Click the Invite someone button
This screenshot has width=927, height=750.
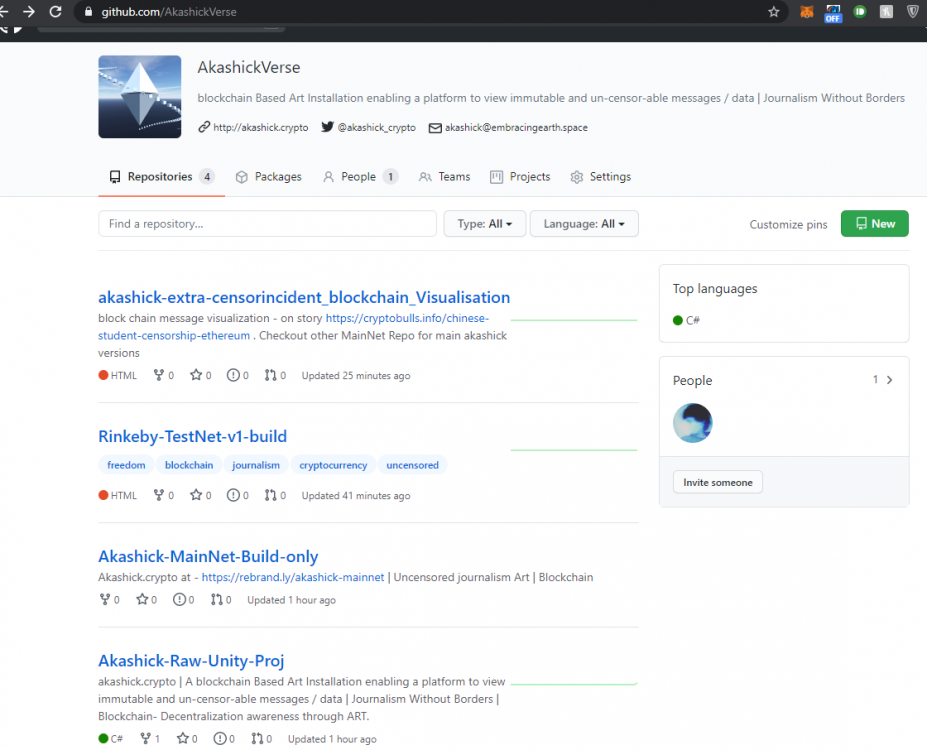pyautogui.click(x=718, y=482)
